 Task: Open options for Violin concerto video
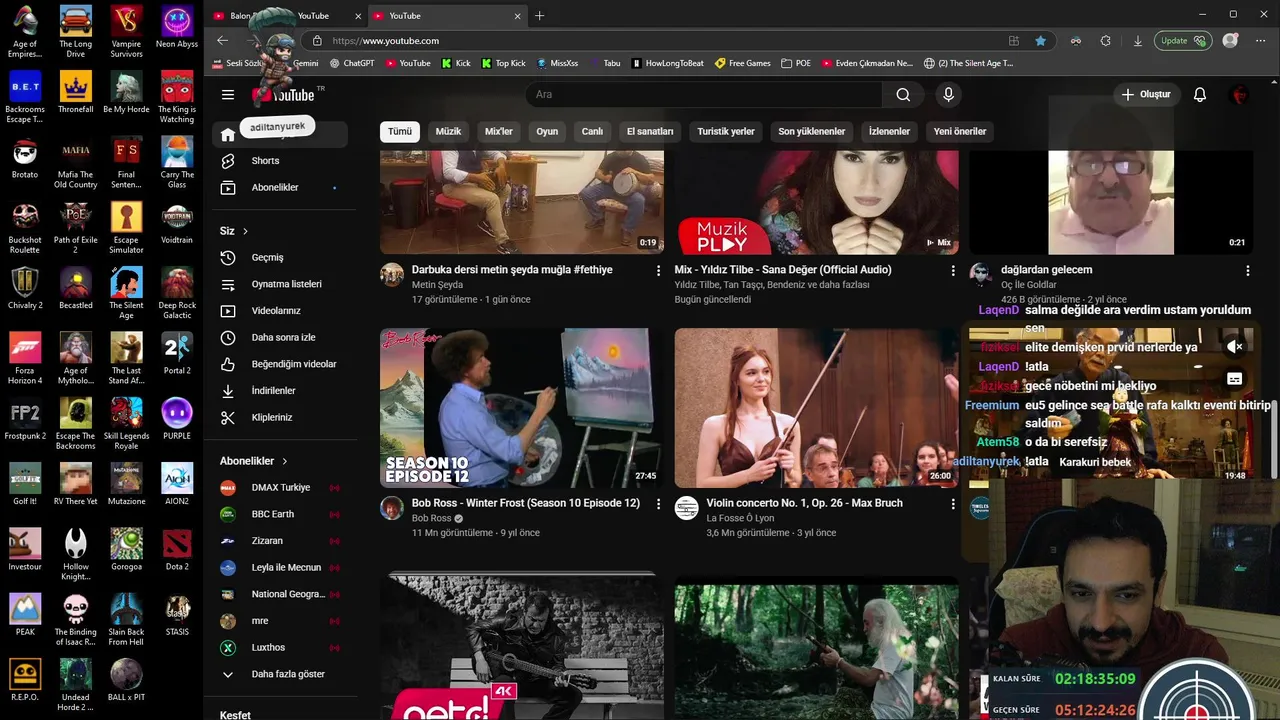[x=953, y=505]
